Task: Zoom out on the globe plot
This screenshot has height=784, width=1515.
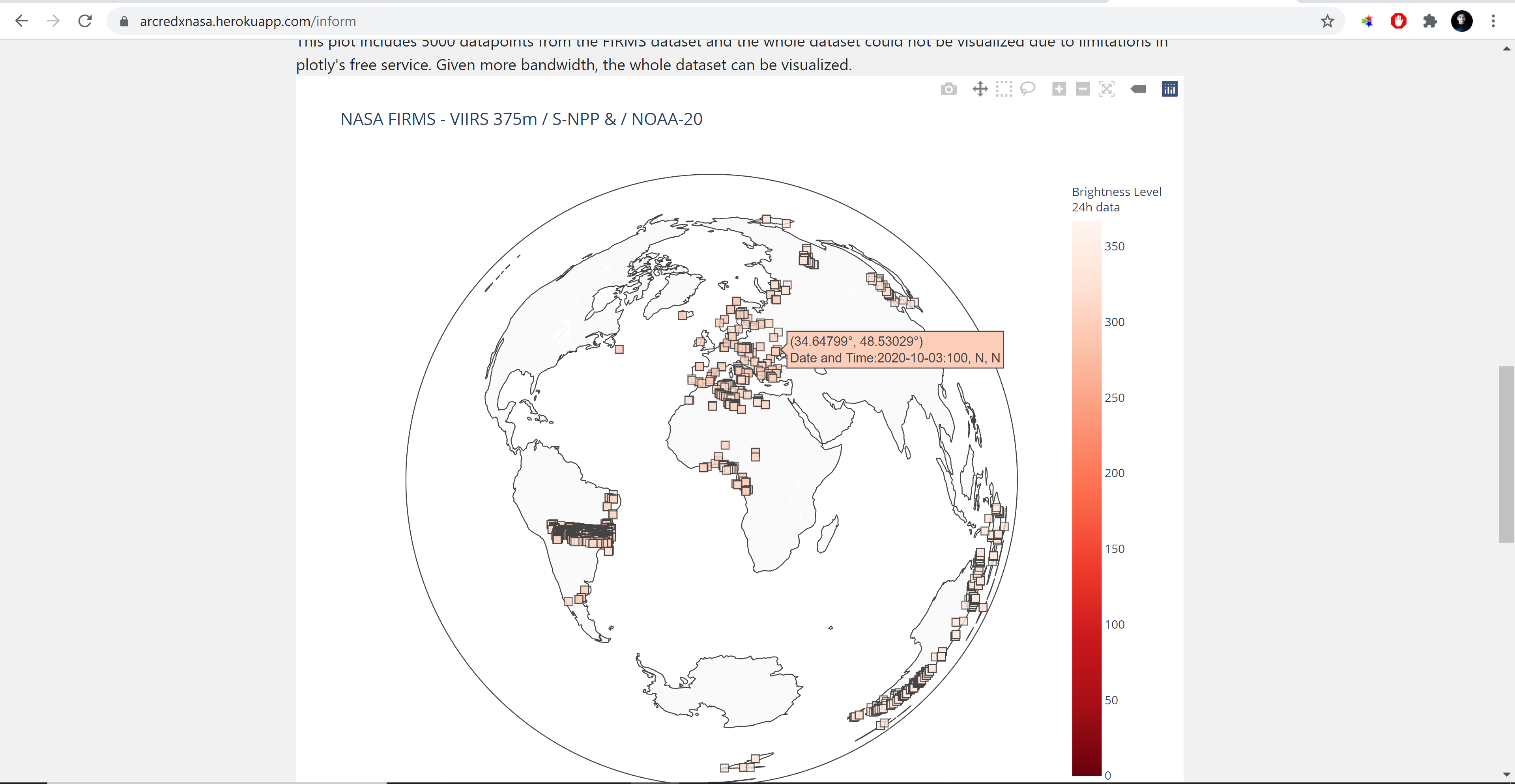Action: pyautogui.click(x=1083, y=90)
